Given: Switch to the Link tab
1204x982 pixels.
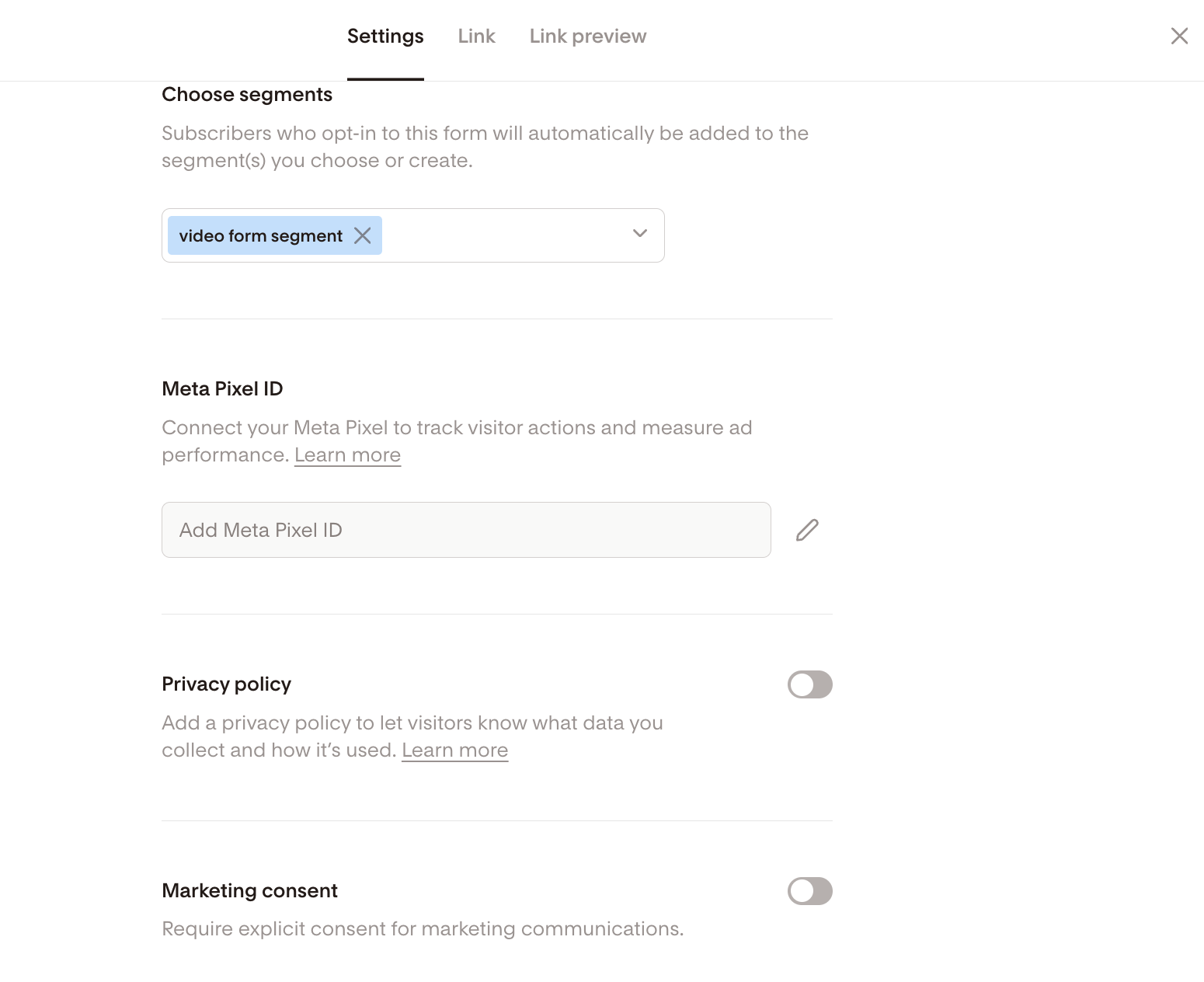Looking at the screenshot, I should [x=476, y=37].
